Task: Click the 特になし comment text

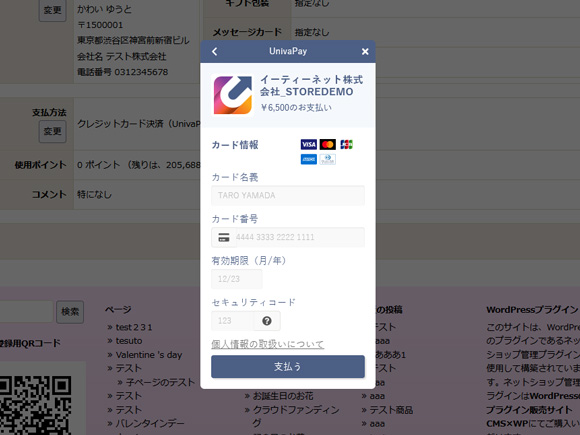Action: coord(94,195)
